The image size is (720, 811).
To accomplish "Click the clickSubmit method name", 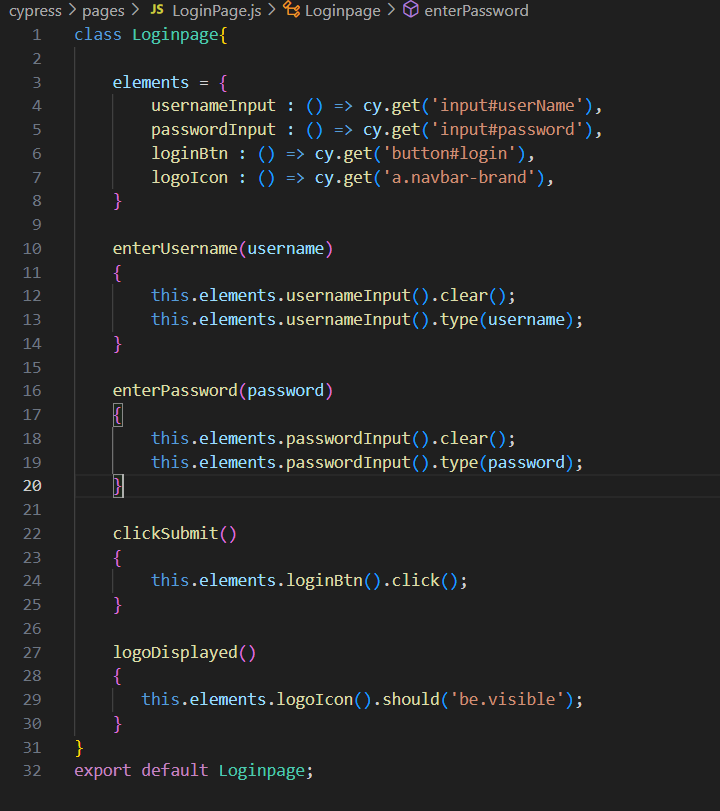I will click(166, 533).
